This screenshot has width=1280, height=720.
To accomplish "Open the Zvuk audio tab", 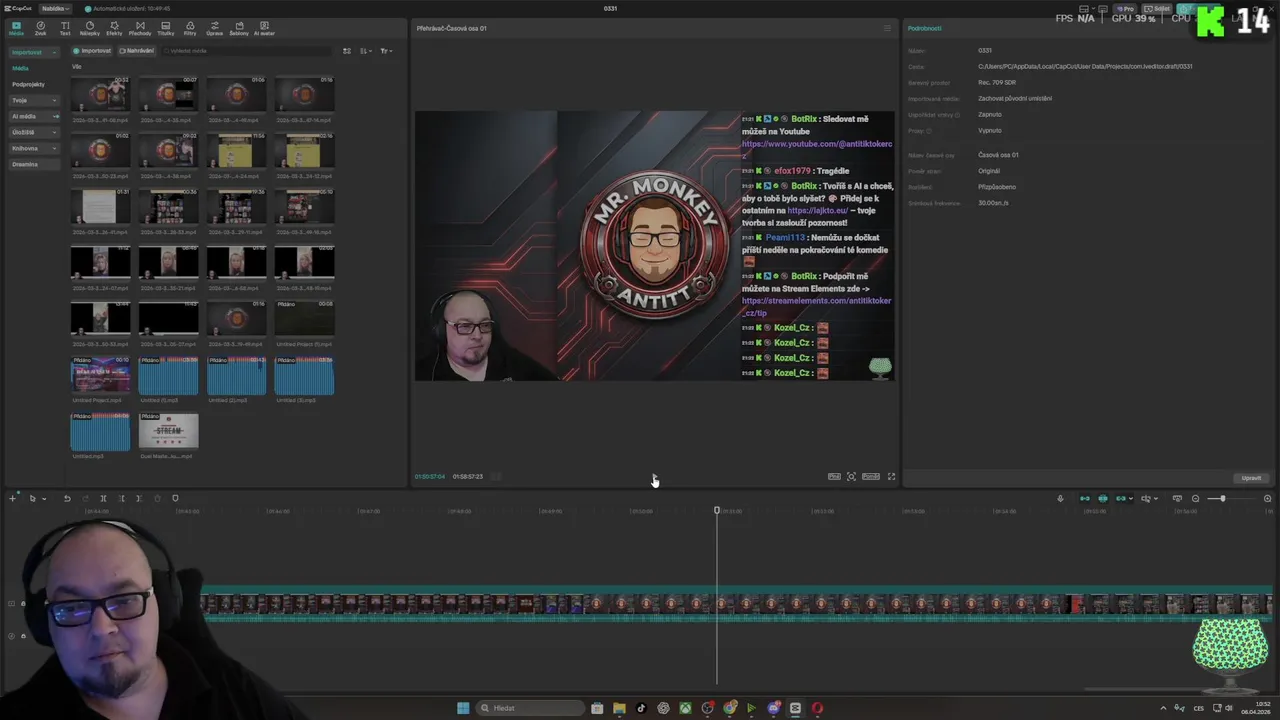I will (41, 28).
